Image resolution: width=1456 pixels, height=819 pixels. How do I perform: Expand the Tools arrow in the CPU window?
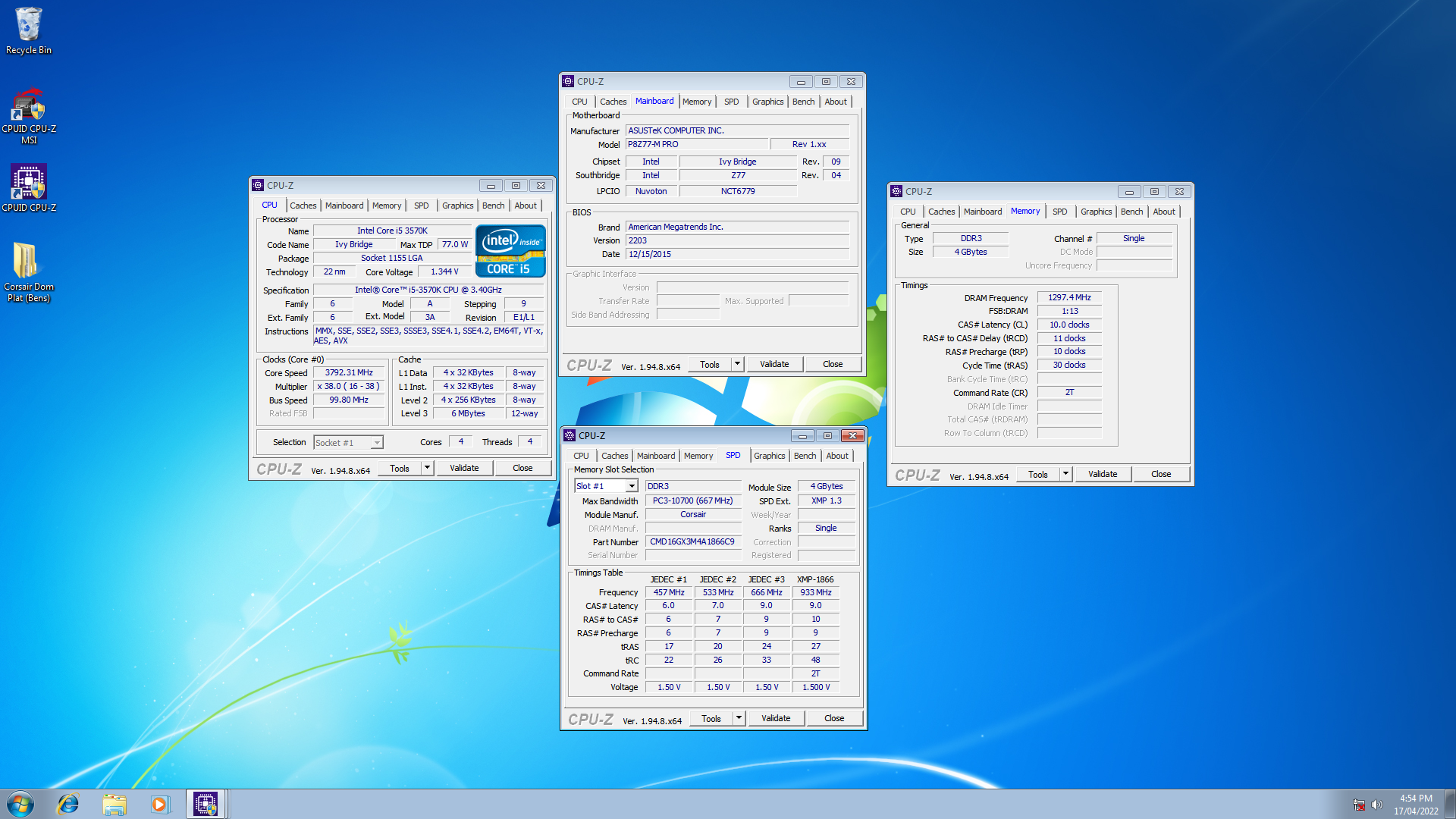[427, 468]
